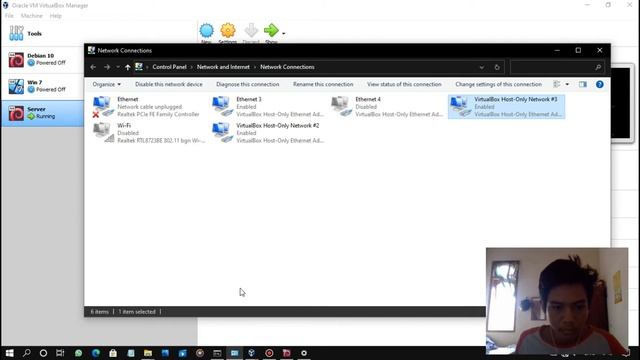The image size is (640, 360).
Task: Refresh the Network Connections address bar
Action: point(497,67)
